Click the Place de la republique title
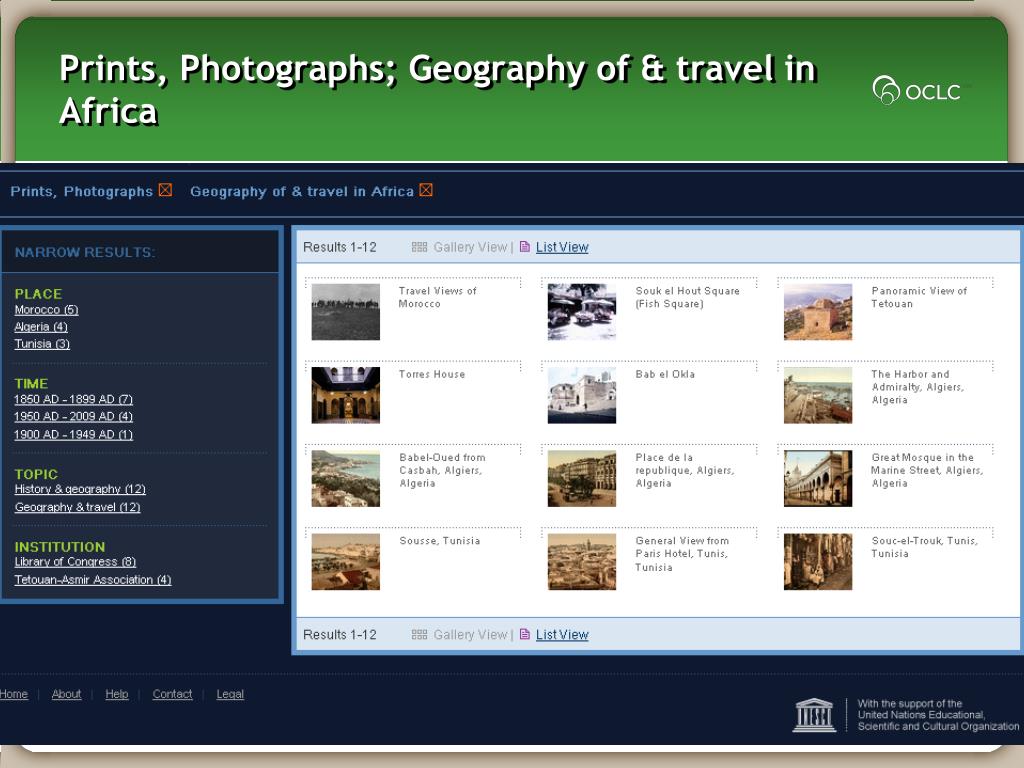 684,470
